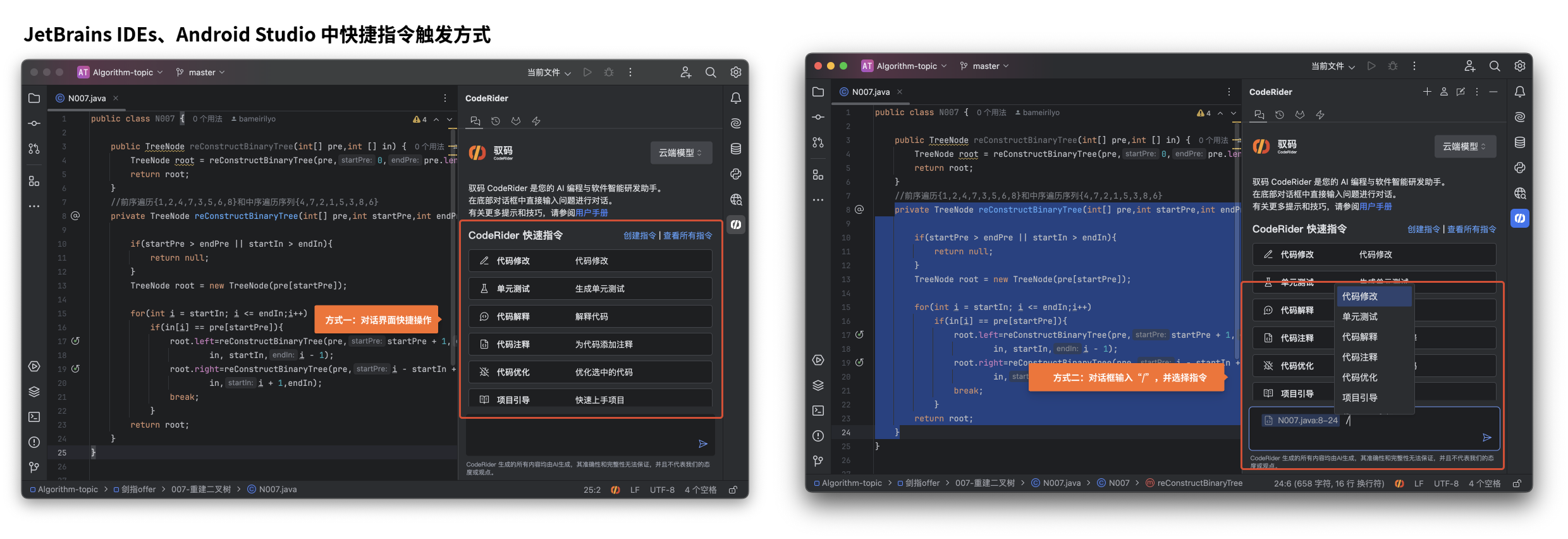Click the 查看所有指令 link in left window
Image resolution: width=1568 pixels, height=539 pixels.
[x=688, y=235]
